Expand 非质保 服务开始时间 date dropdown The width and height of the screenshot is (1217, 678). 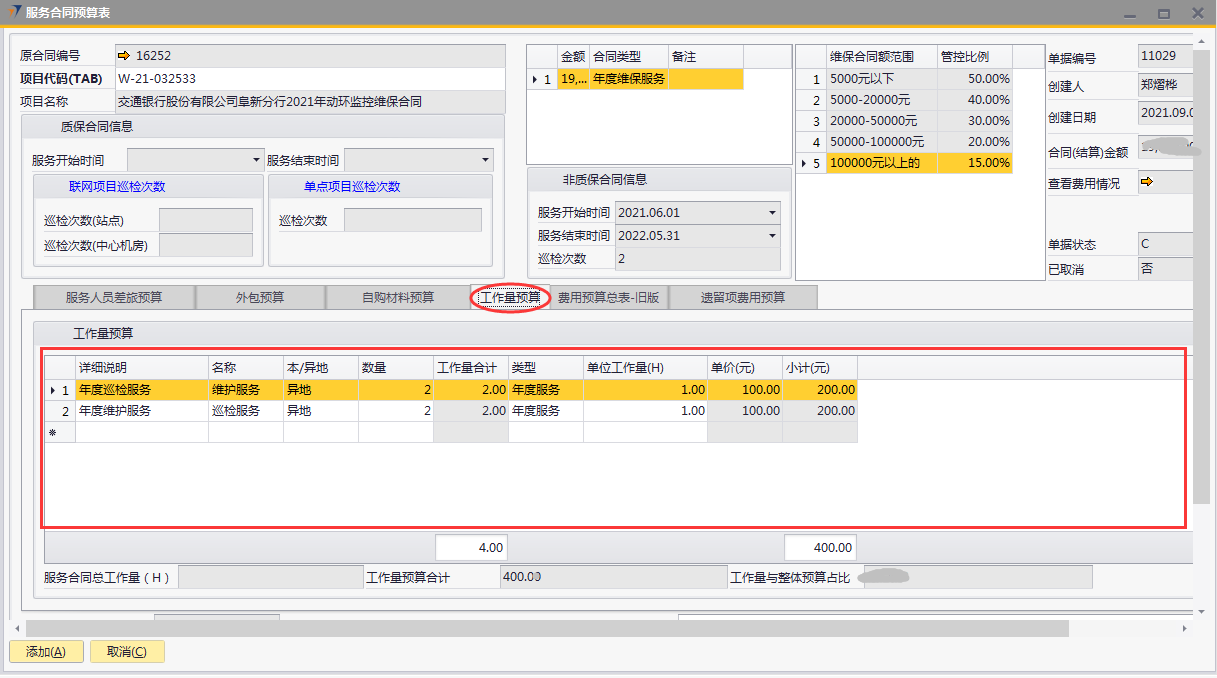pos(772,213)
